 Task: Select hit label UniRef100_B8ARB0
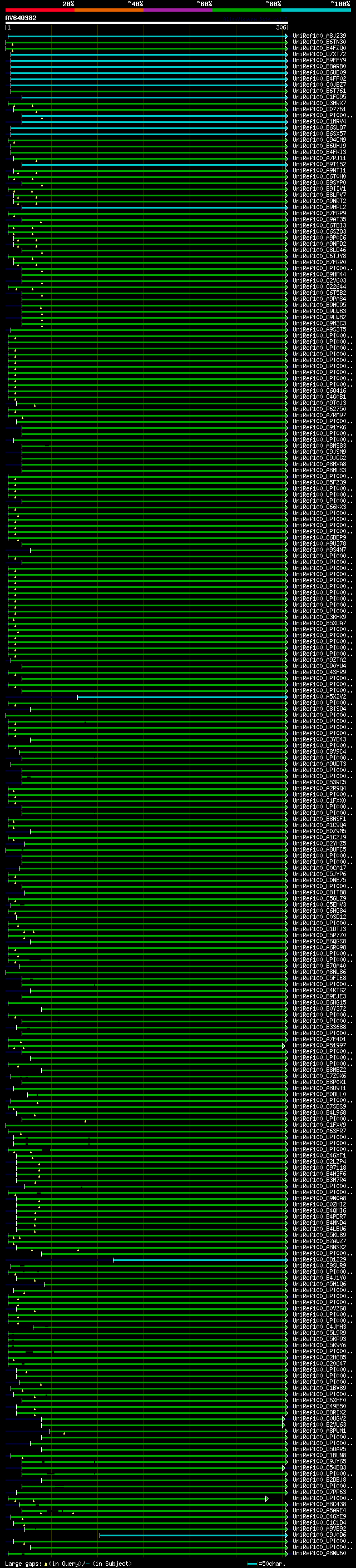point(319,66)
